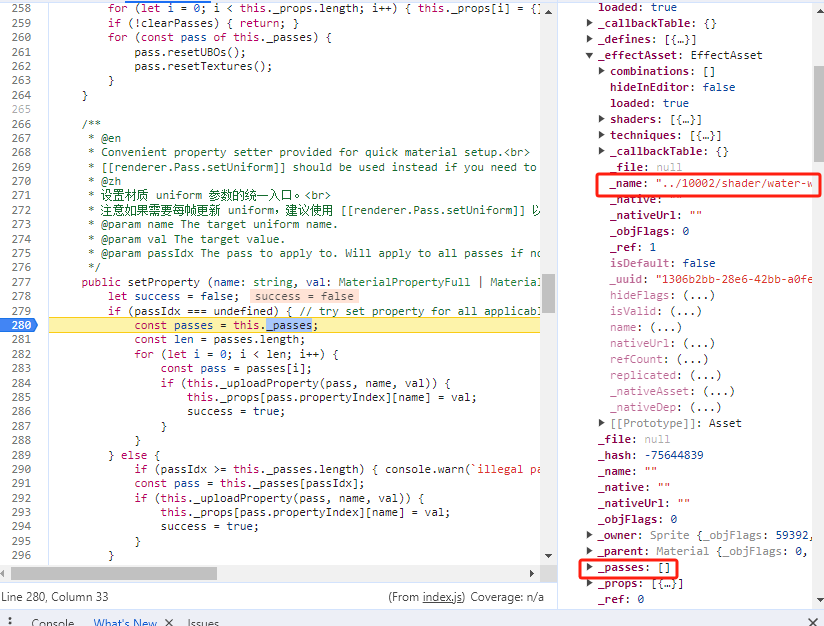This screenshot has height=626, width=824.
Task: Invoke the isValid getter (...)
Action: pyautogui.click(x=686, y=311)
